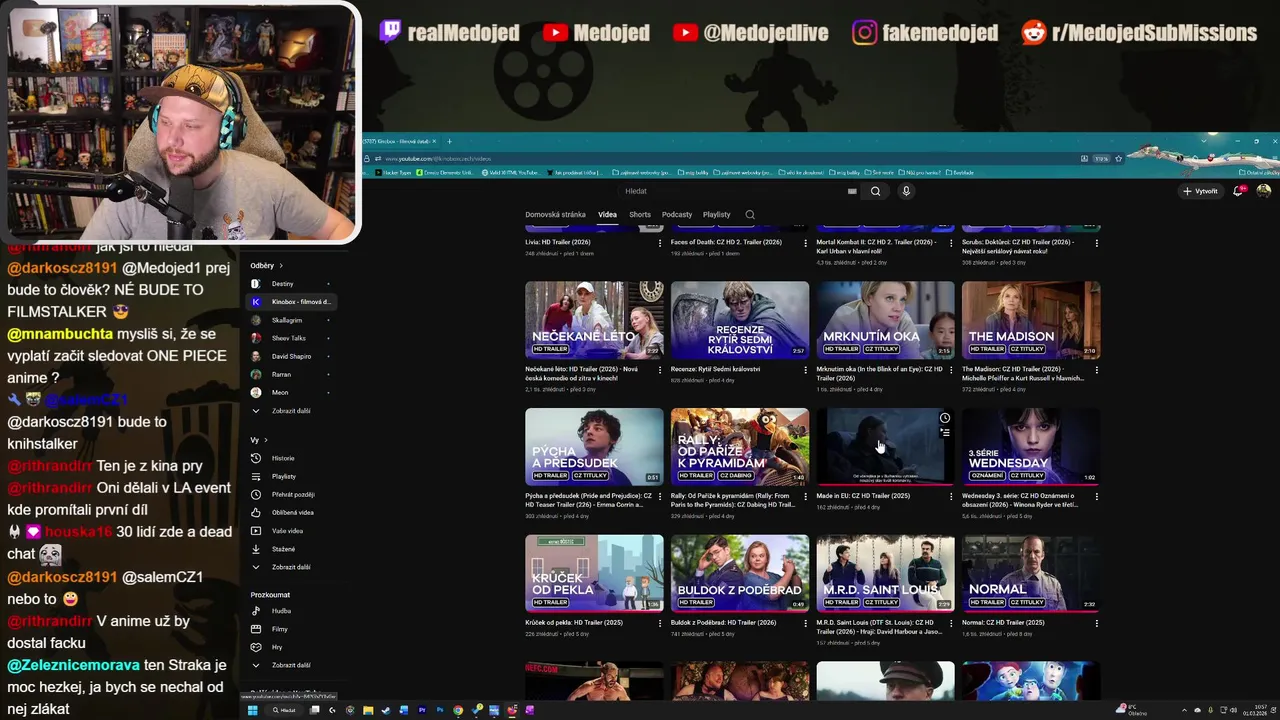Open Wednesday 3. série video title link
This screenshot has height=720, width=1280.
click(x=1019, y=500)
